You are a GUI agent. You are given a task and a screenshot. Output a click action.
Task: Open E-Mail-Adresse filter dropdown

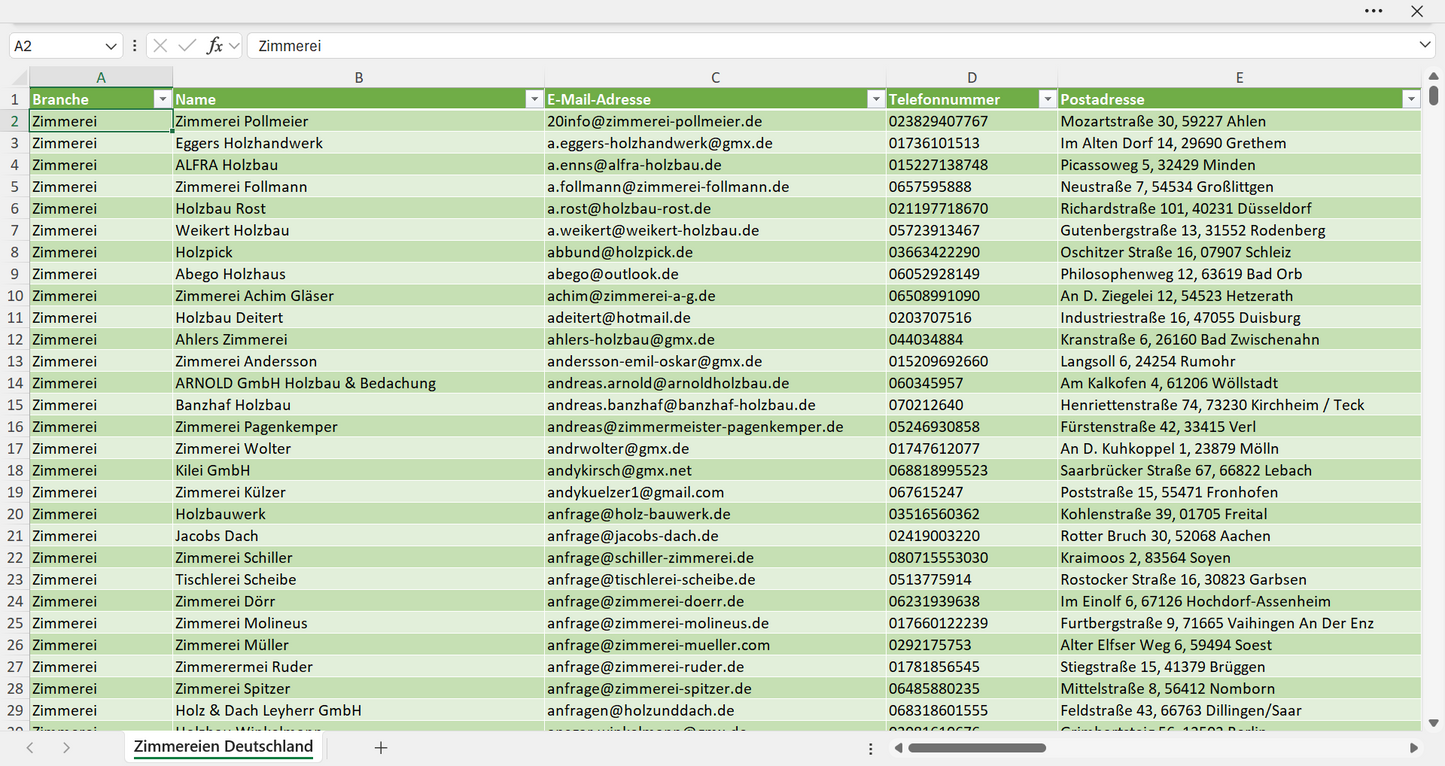876,99
